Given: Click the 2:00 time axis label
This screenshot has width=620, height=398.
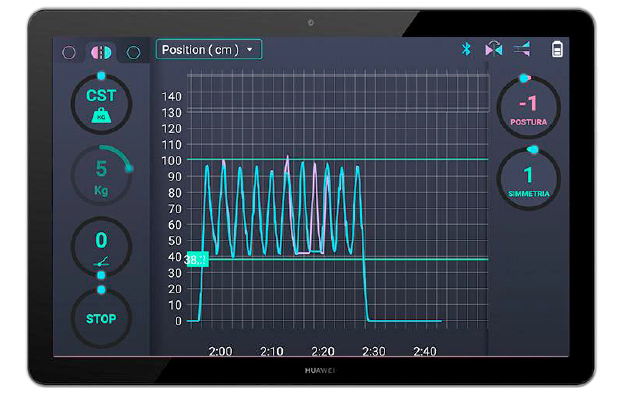Looking at the screenshot, I should point(220,351).
